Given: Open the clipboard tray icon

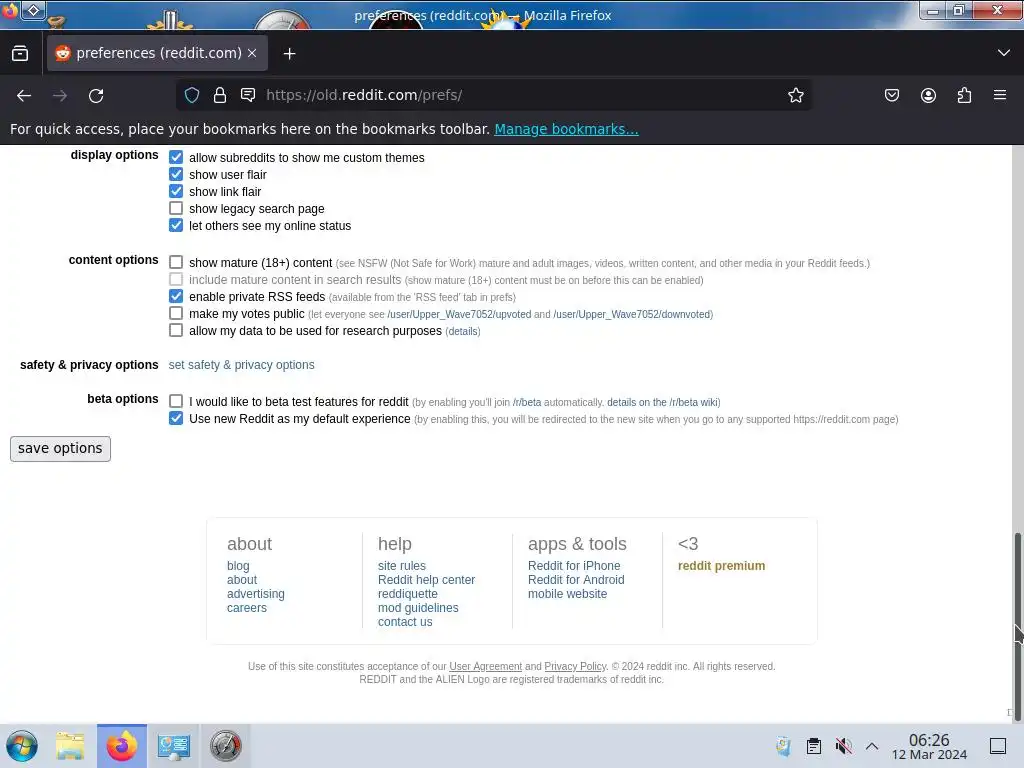Looking at the screenshot, I should (x=814, y=746).
